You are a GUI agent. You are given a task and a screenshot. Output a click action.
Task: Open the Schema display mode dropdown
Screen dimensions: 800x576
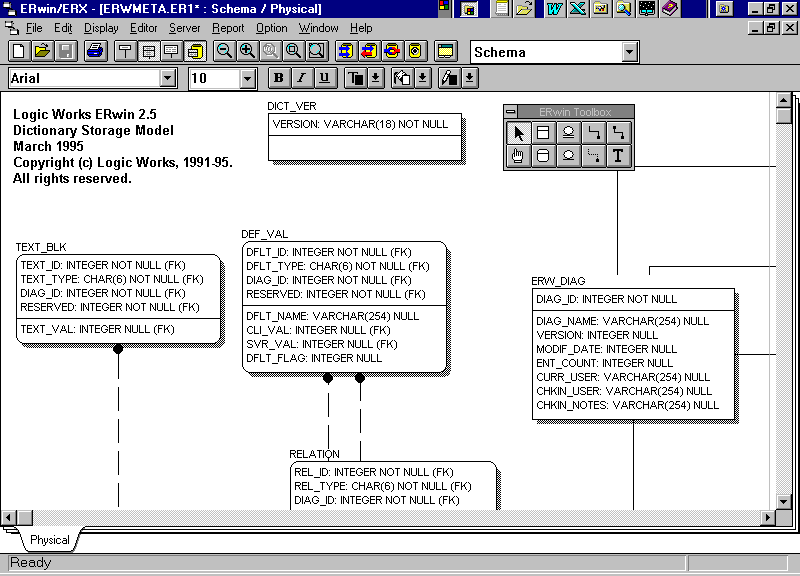tap(629, 52)
